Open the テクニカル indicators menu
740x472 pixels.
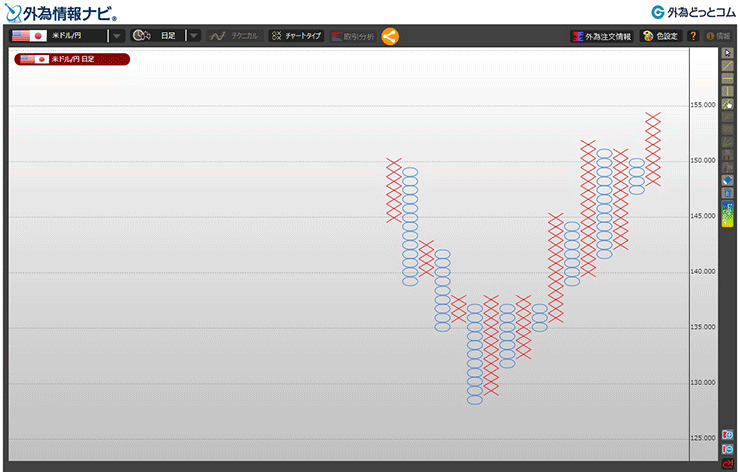[233, 36]
